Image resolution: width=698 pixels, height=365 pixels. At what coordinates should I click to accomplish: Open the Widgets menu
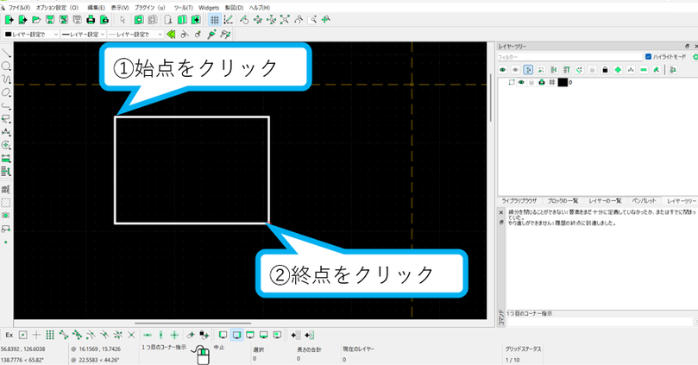pyautogui.click(x=209, y=8)
